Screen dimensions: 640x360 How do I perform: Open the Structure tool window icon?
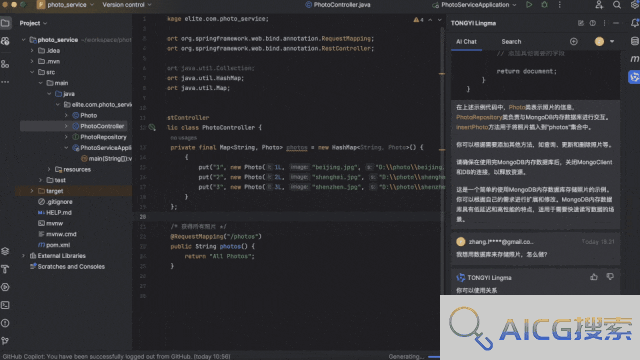[5, 64]
